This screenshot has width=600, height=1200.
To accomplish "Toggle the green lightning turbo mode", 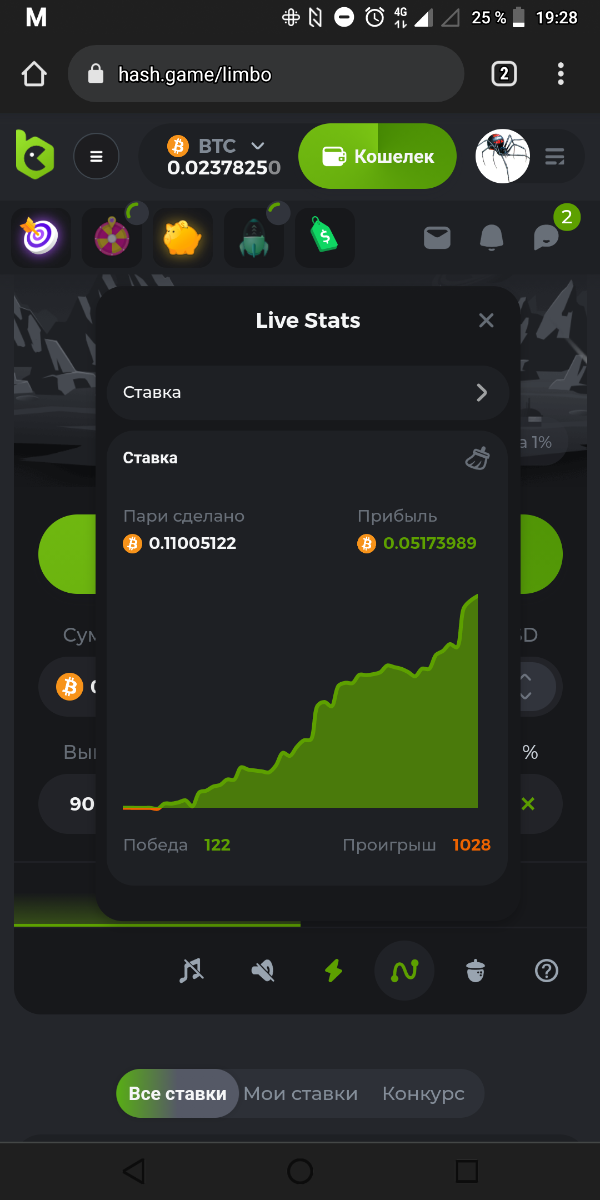I will tap(332, 970).
